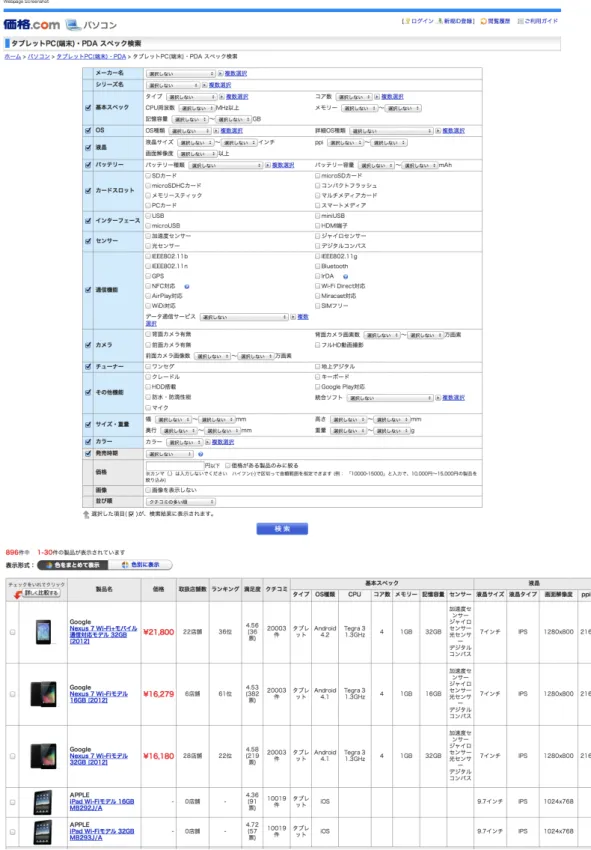Click arrow icon beside シリーズ名 複数選択

tap(204, 85)
